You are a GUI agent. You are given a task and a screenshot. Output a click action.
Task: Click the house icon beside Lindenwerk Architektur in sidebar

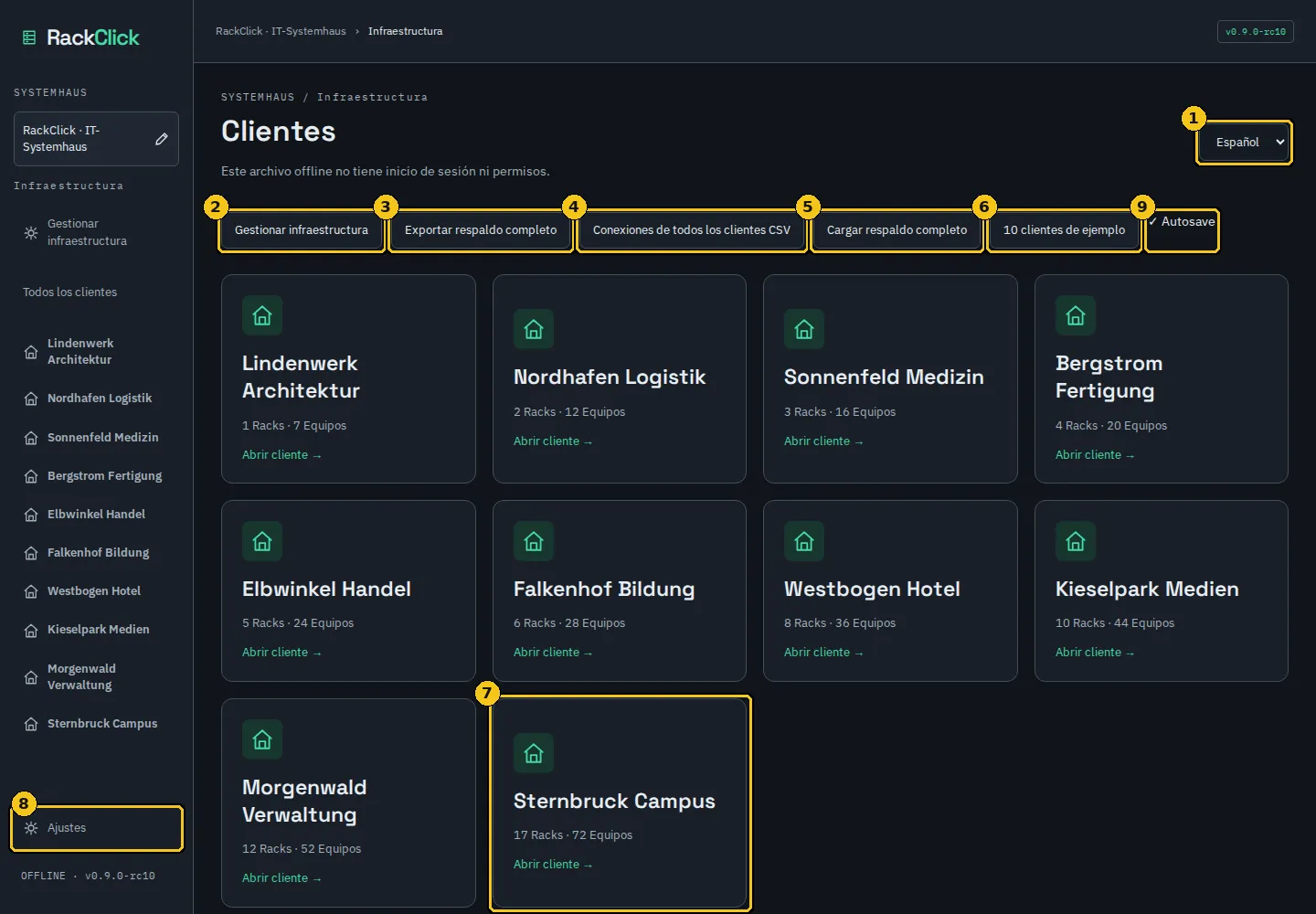31,352
